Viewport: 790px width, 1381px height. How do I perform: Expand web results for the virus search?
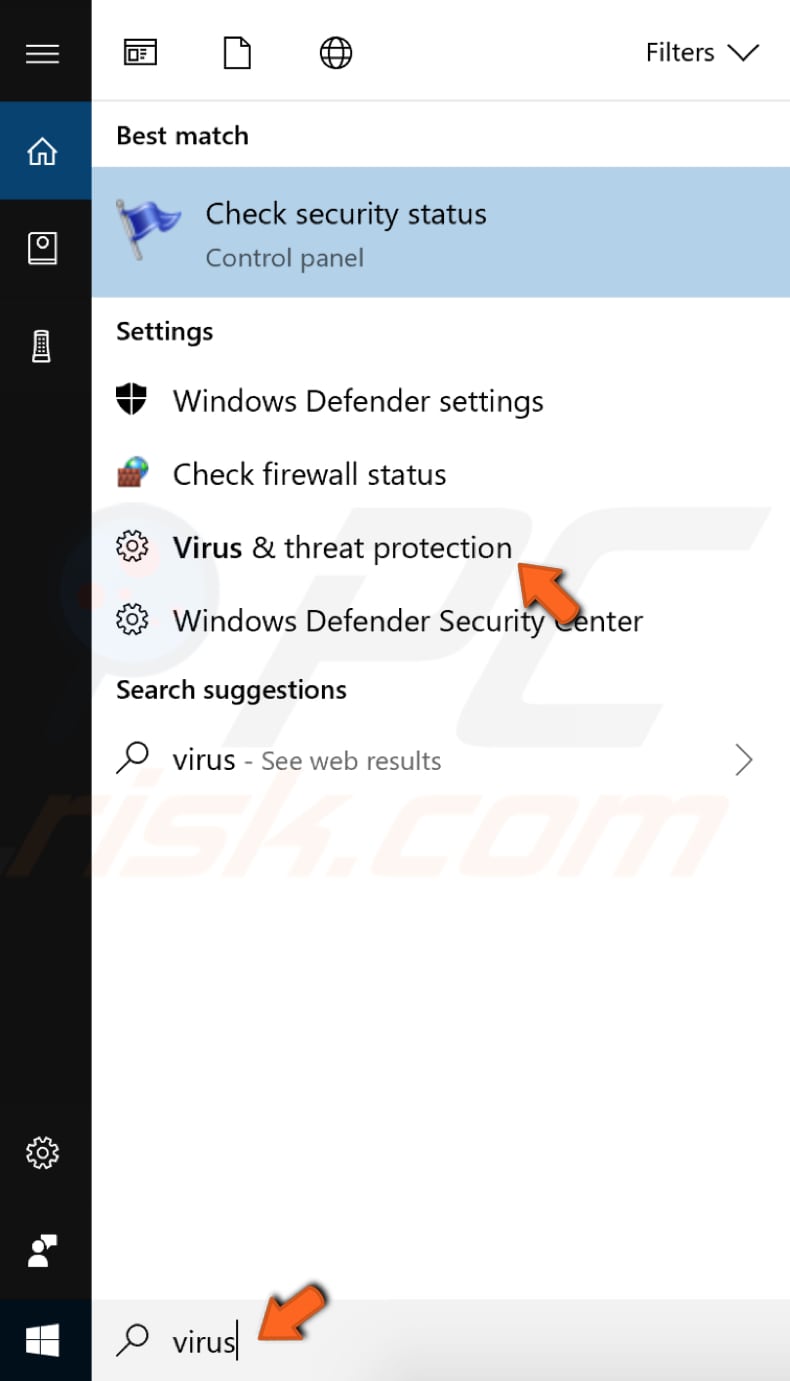pyautogui.click(x=744, y=760)
